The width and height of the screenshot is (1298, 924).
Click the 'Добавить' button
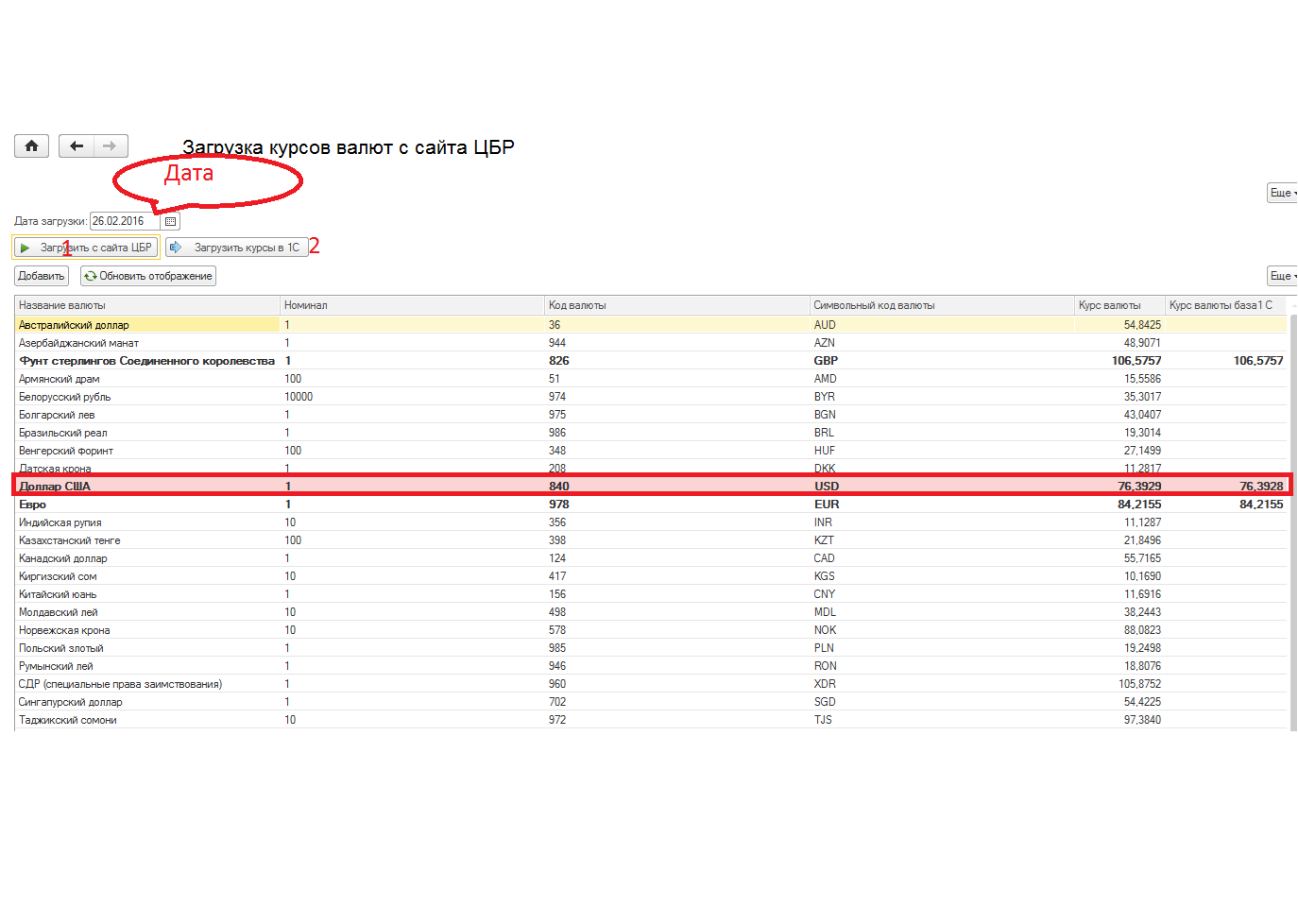tap(42, 276)
